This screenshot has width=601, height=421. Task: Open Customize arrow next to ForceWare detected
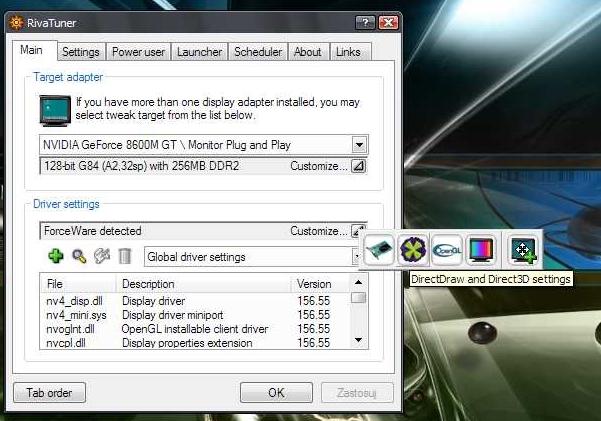(357, 231)
